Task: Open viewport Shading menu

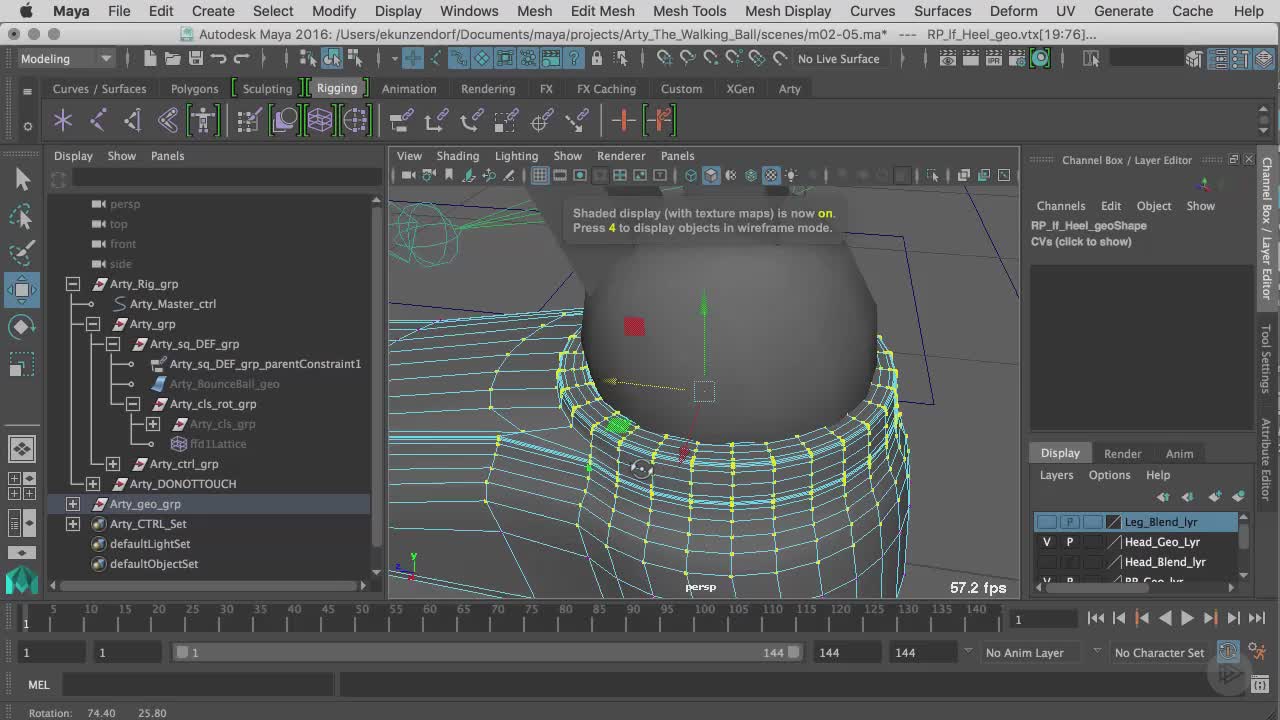Action: (457, 156)
